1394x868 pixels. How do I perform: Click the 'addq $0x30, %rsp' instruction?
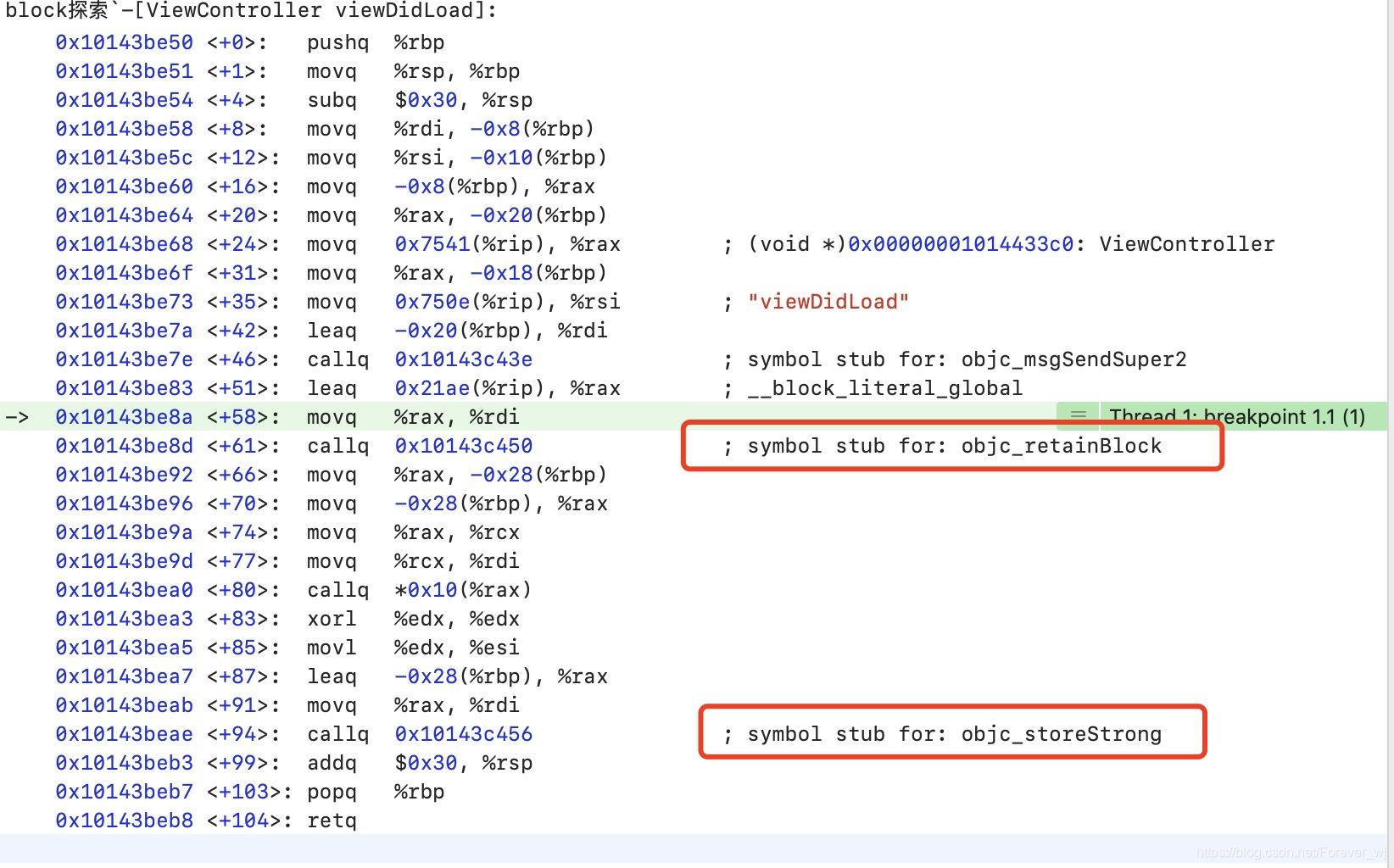pyautogui.click(x=420, y=763)
